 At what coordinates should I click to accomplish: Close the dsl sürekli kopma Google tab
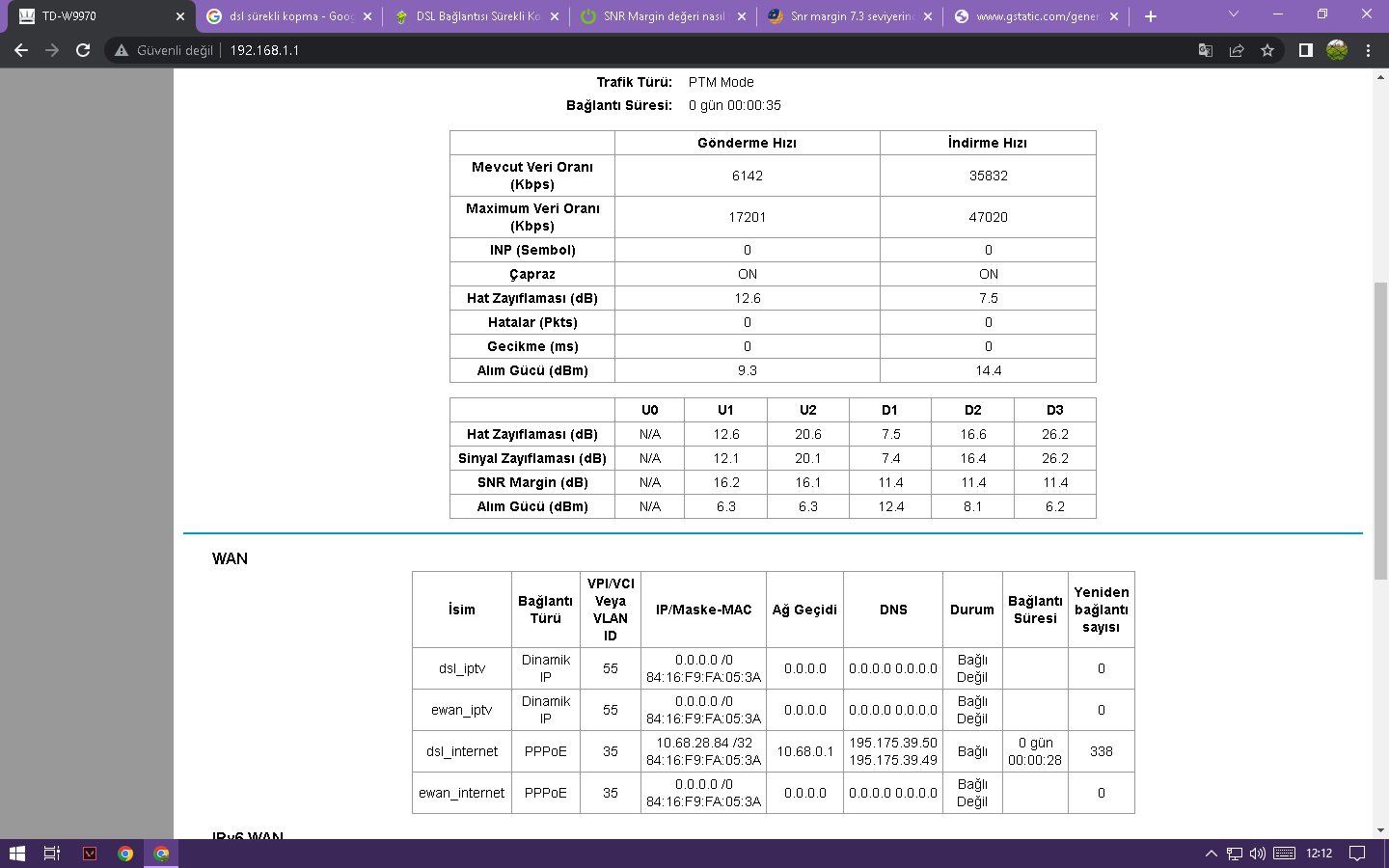point(368,16)
